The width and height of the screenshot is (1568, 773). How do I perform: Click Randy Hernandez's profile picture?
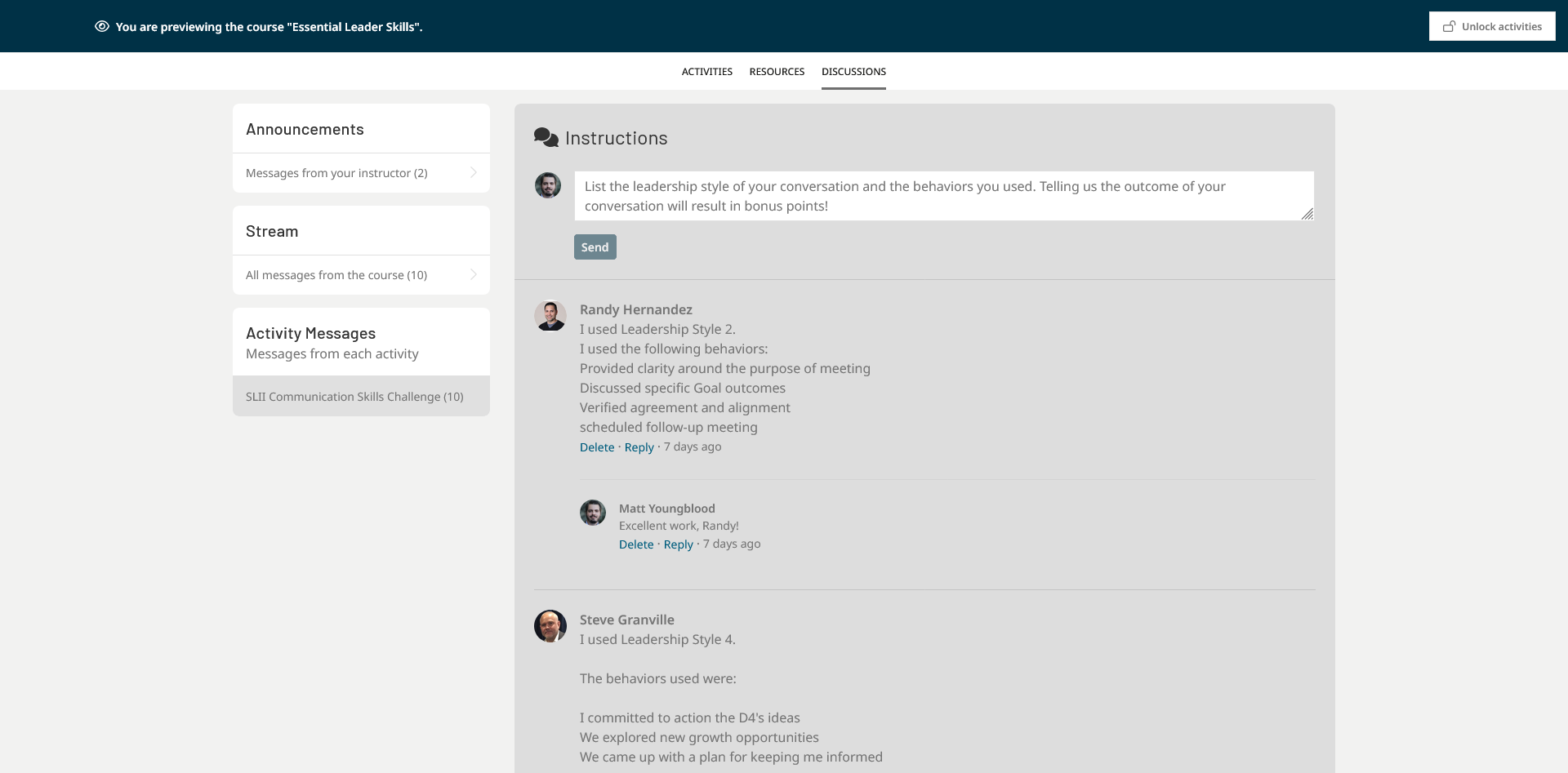550,316
